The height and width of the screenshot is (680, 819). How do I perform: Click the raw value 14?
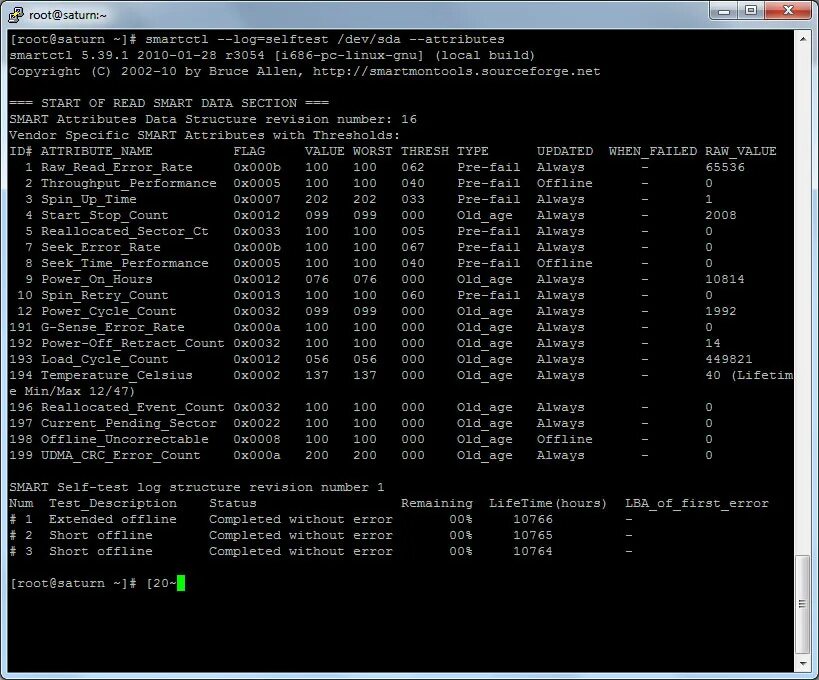(713, 343)
